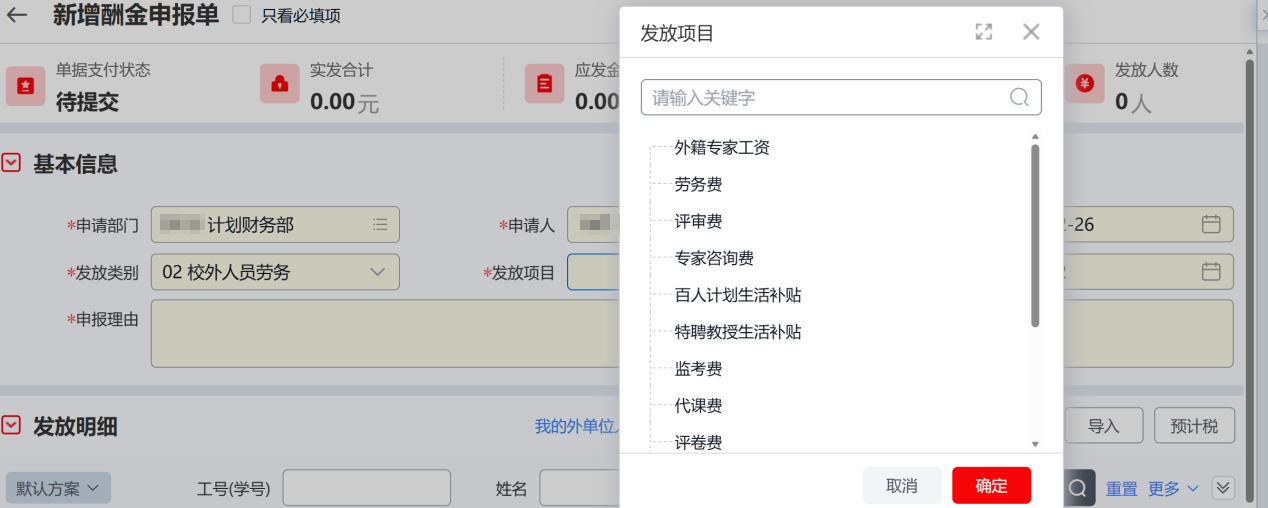Collapse the 发放明细 section
This screenshot has width=1268, height=508.
[11, 426]
